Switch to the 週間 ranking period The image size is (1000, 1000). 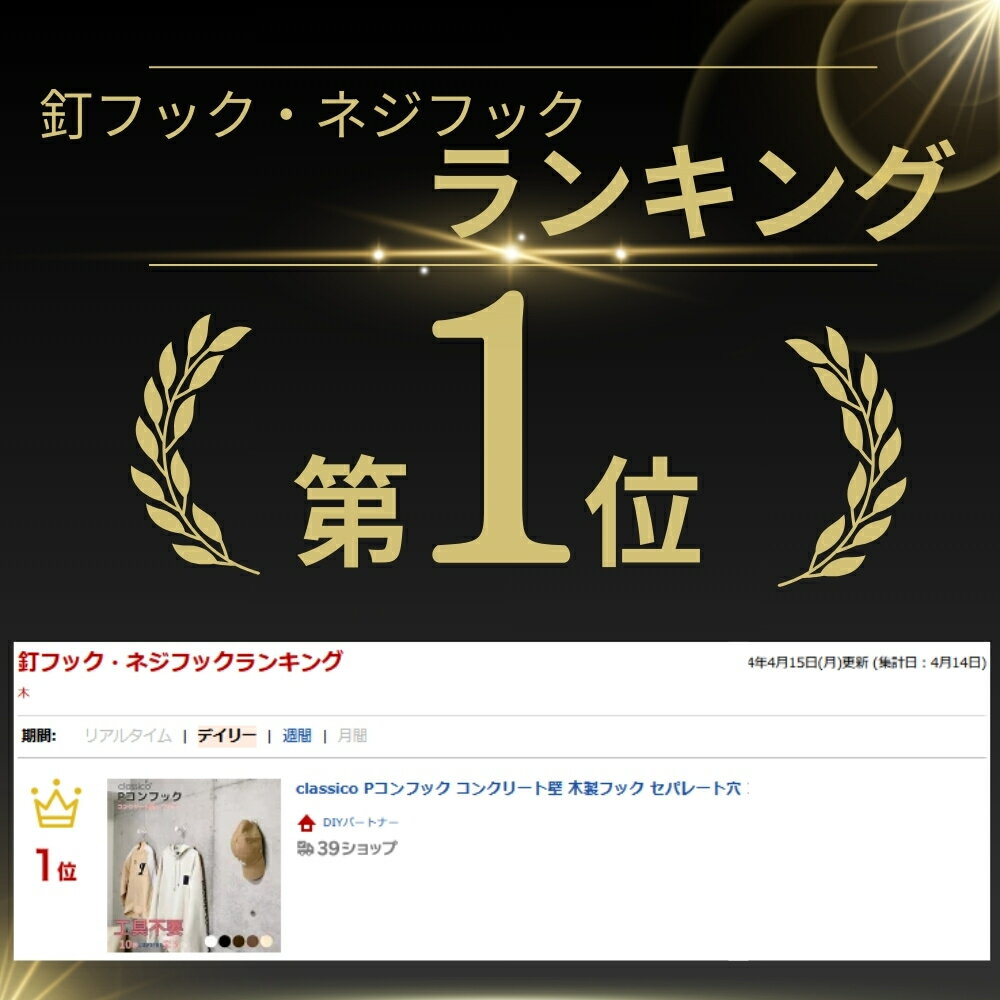297,735
